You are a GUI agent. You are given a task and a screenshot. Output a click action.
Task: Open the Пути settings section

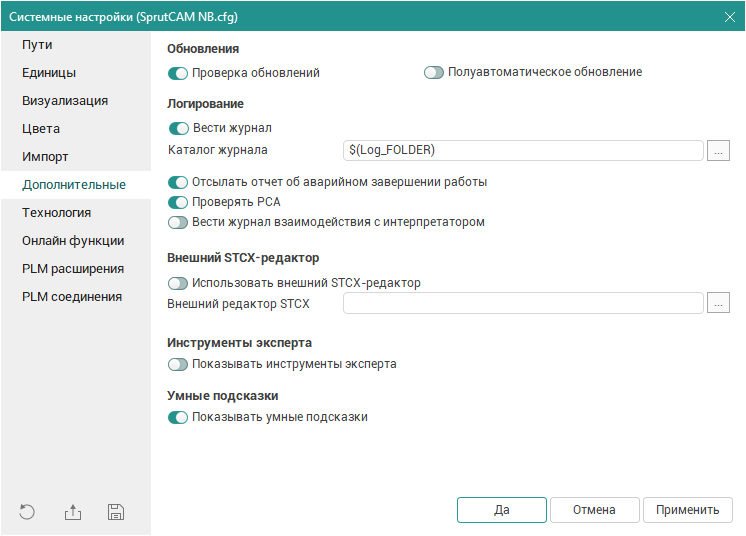pos(76,45)
